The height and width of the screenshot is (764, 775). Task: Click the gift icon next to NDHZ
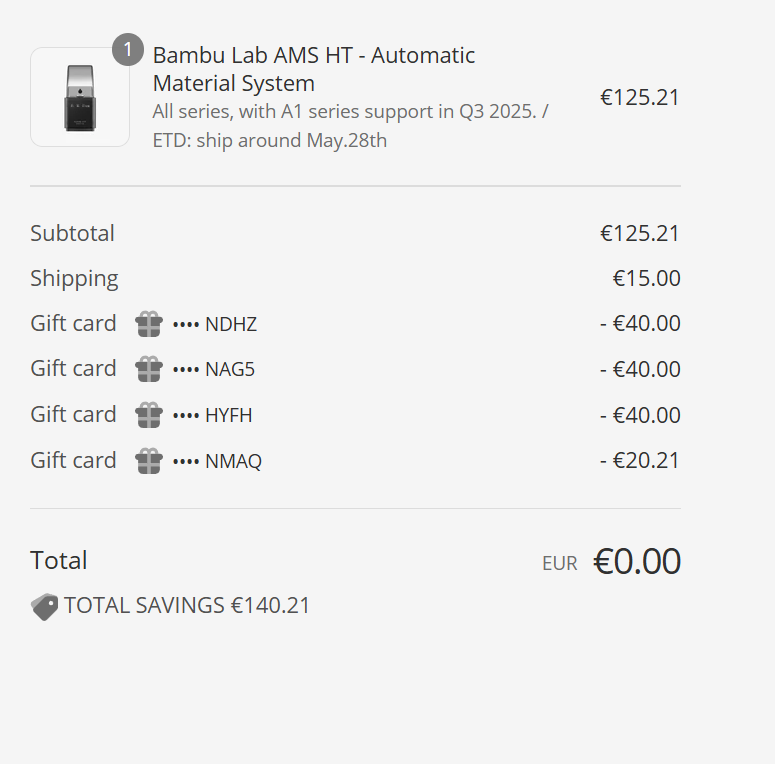coord(149,324)
